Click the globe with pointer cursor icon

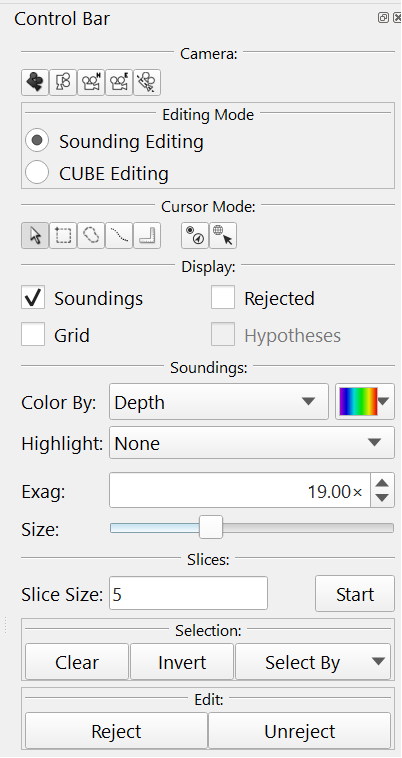pos(223,235)
